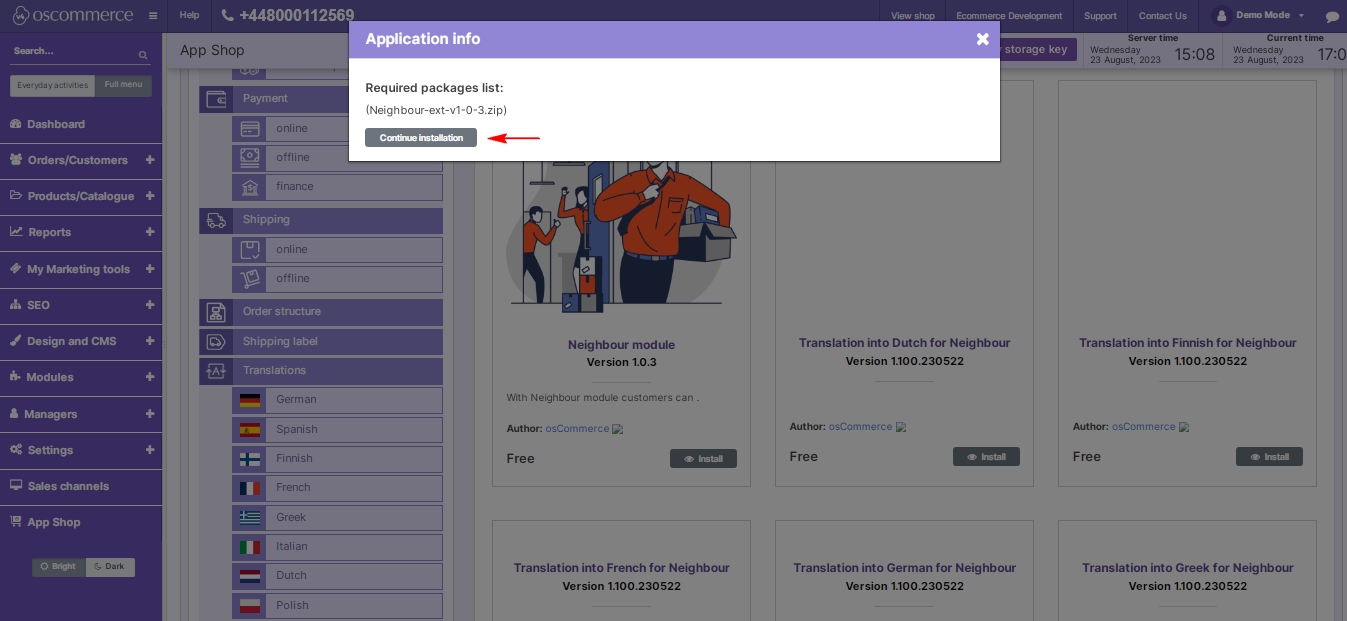Install Translation into Dutch for Neighbour
Viewport: 1347px width, 621px height.
[x=986, y=457]
